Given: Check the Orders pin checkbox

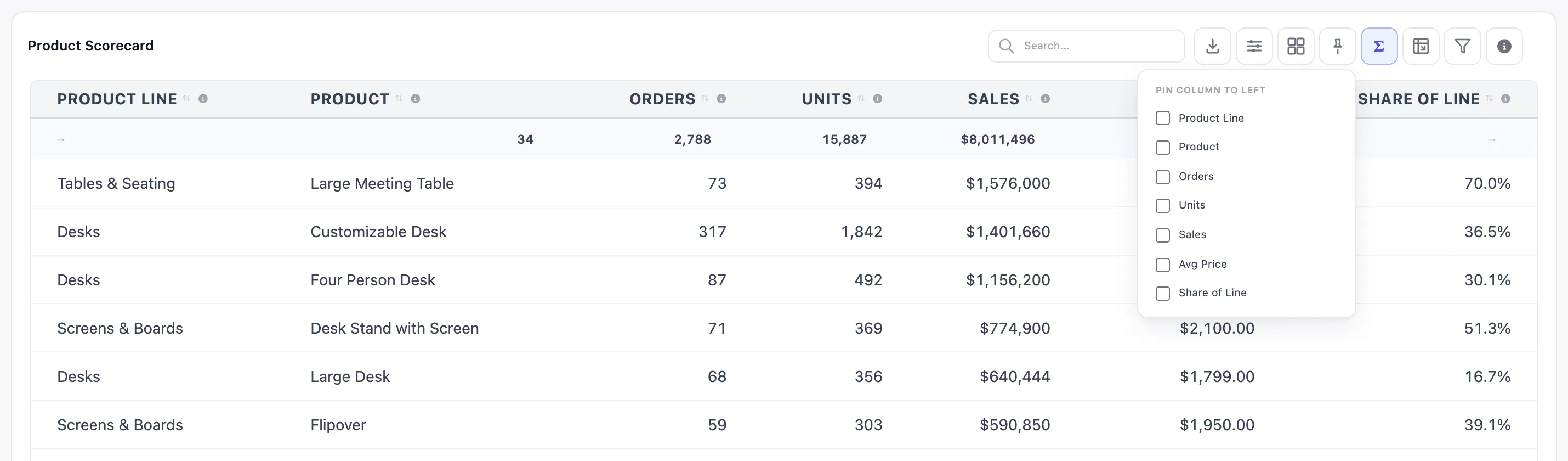Looking at the screenshot, I should (1163, 177).
